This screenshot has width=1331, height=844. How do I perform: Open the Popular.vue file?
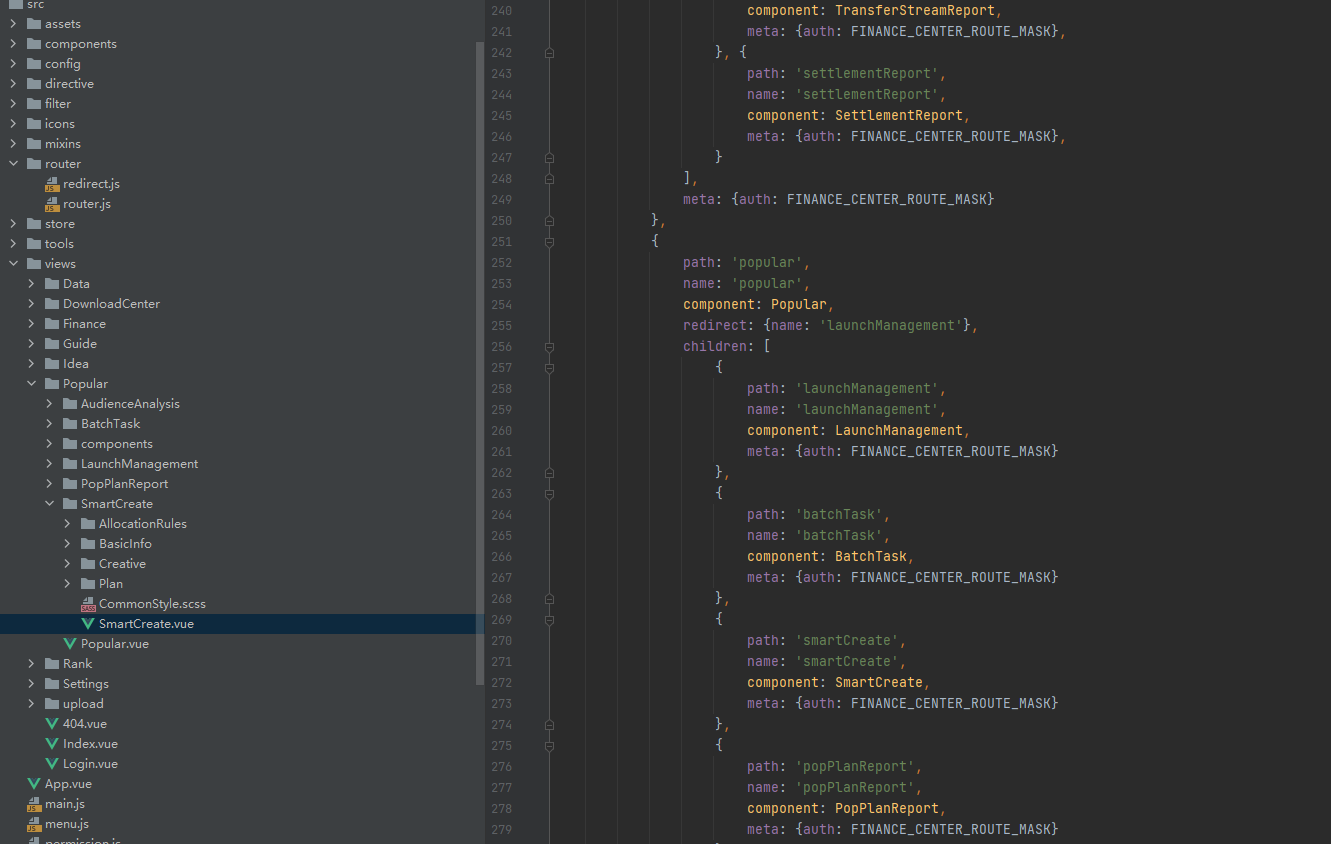click(x=115, y=644)
